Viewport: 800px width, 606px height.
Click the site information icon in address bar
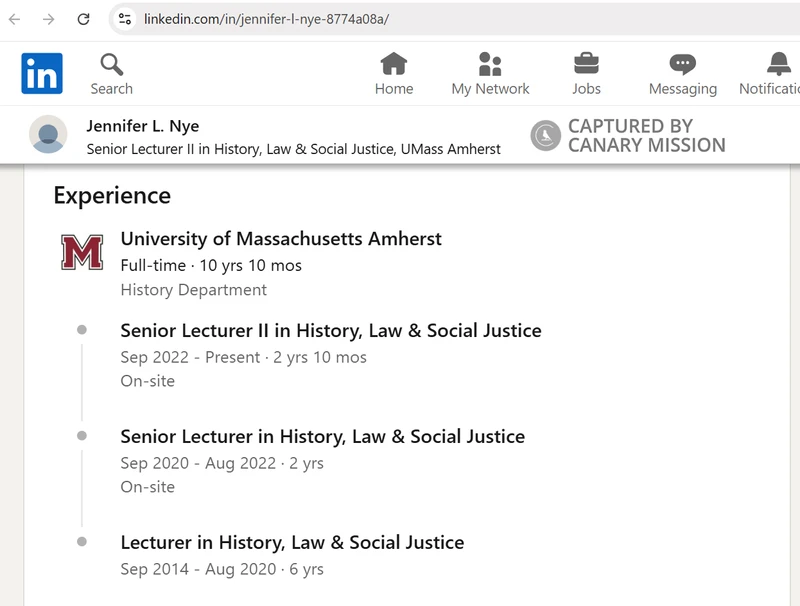[125, 19]
